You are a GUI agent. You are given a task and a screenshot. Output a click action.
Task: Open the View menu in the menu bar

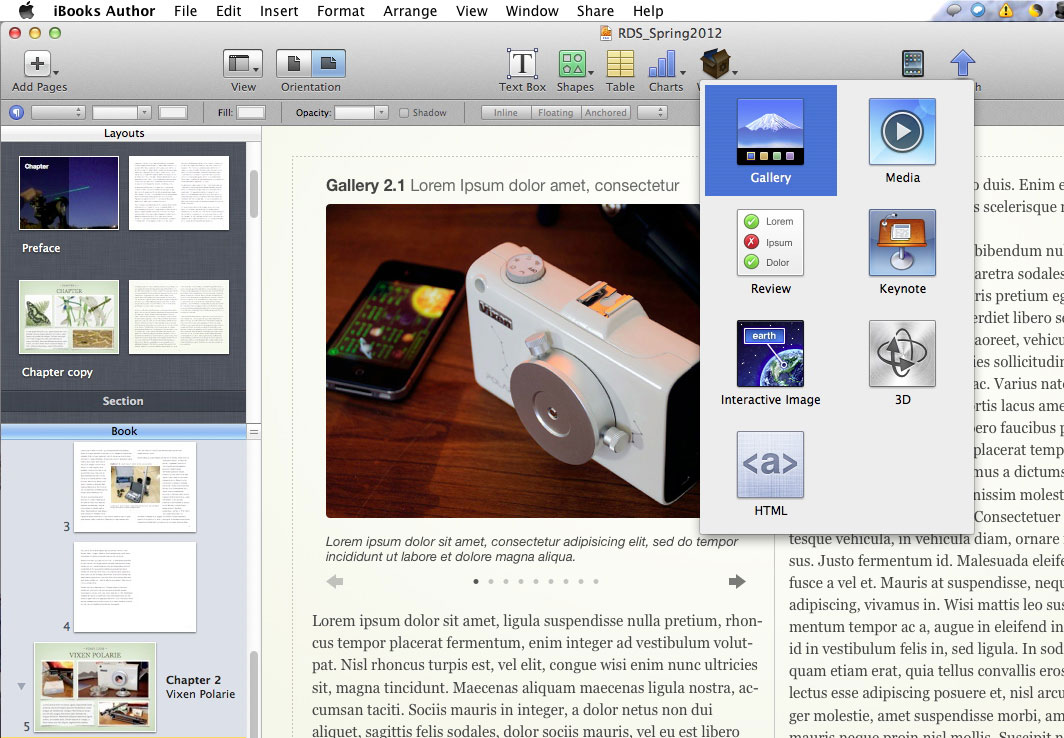[472, 11]
